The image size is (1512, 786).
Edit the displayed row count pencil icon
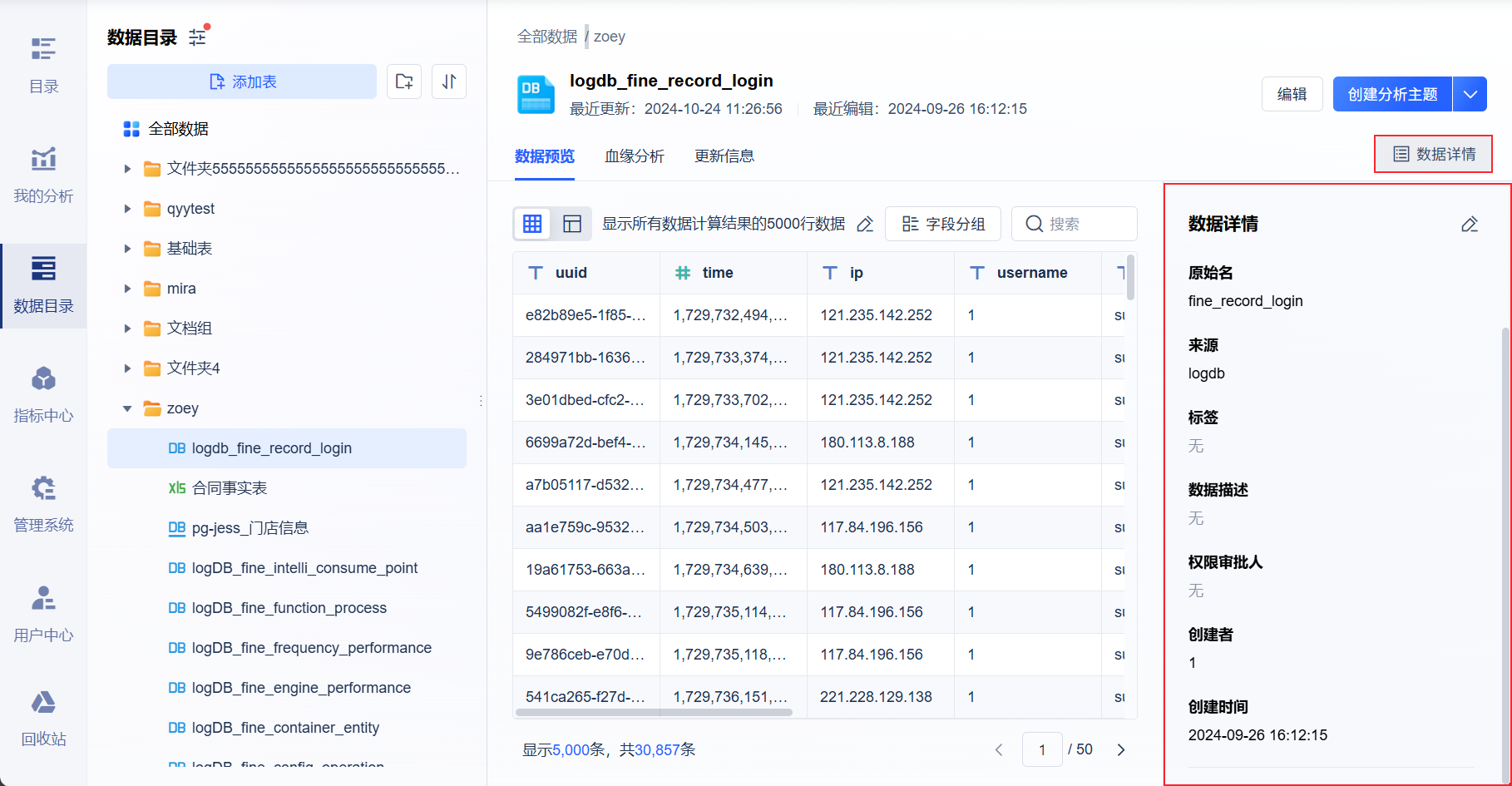(865, 224)
